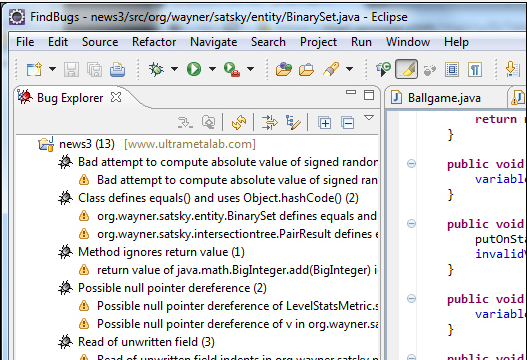Toggle Mark Occurrences highlighter button
The width and height of the screenshot is (527, 360).
click(407, 69)
